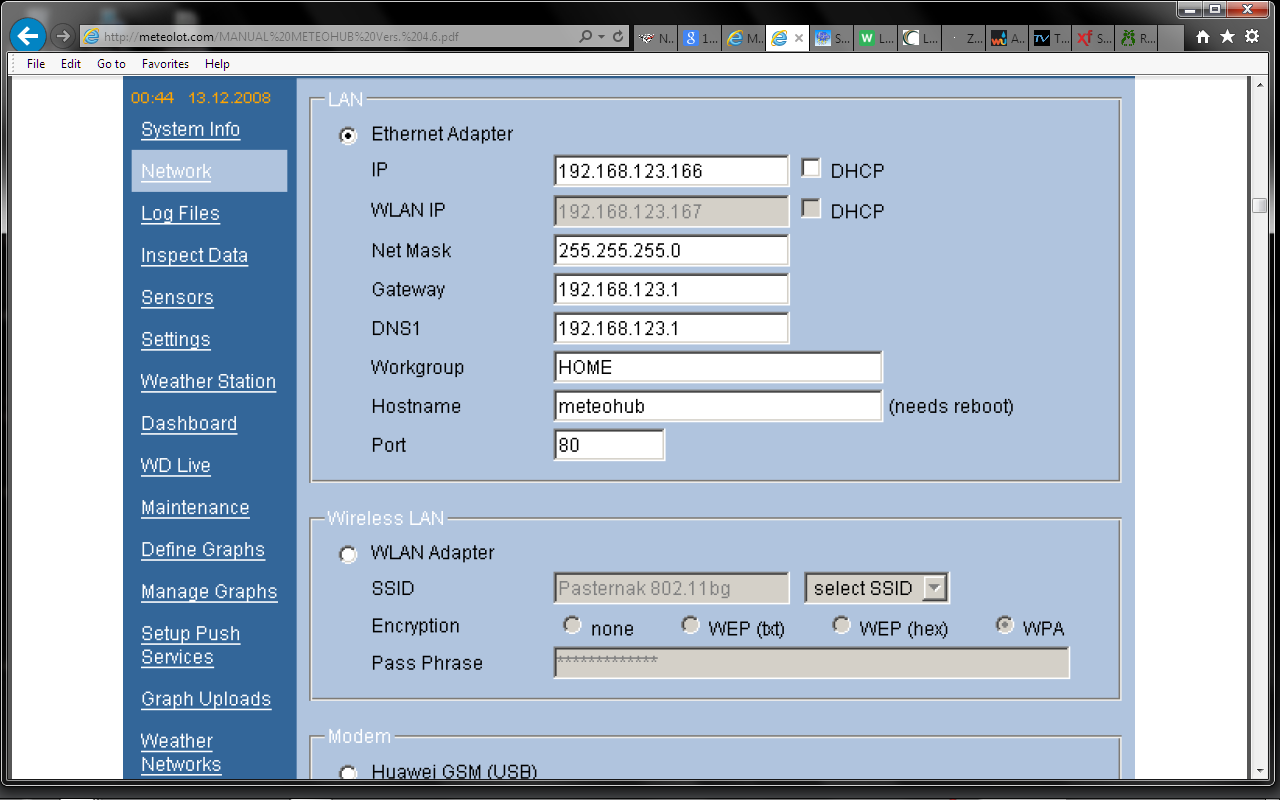Choose WEP (txt) encryption radio button

click(690, 626)
